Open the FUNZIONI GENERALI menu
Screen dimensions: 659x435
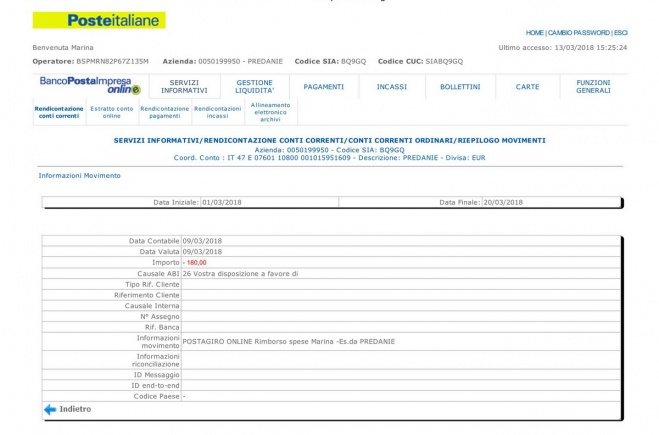(x=593, y=87)
